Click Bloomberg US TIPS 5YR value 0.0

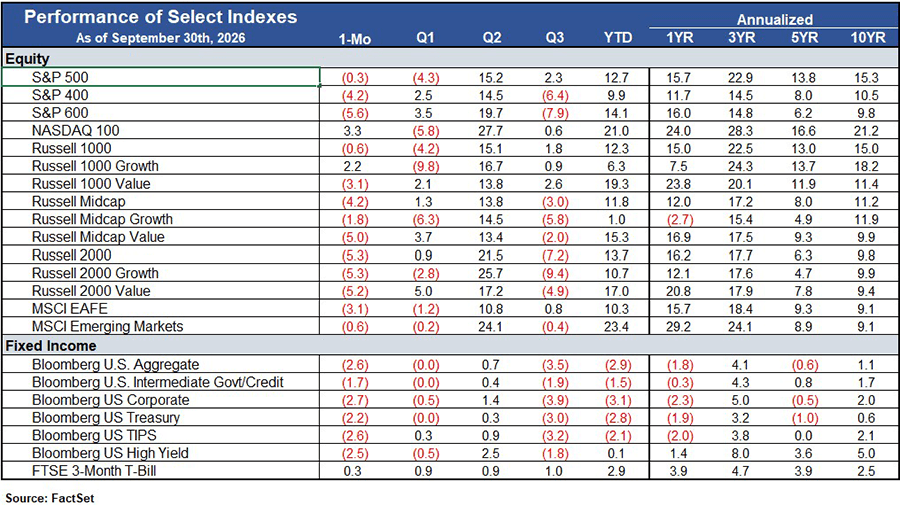(804, 436)
